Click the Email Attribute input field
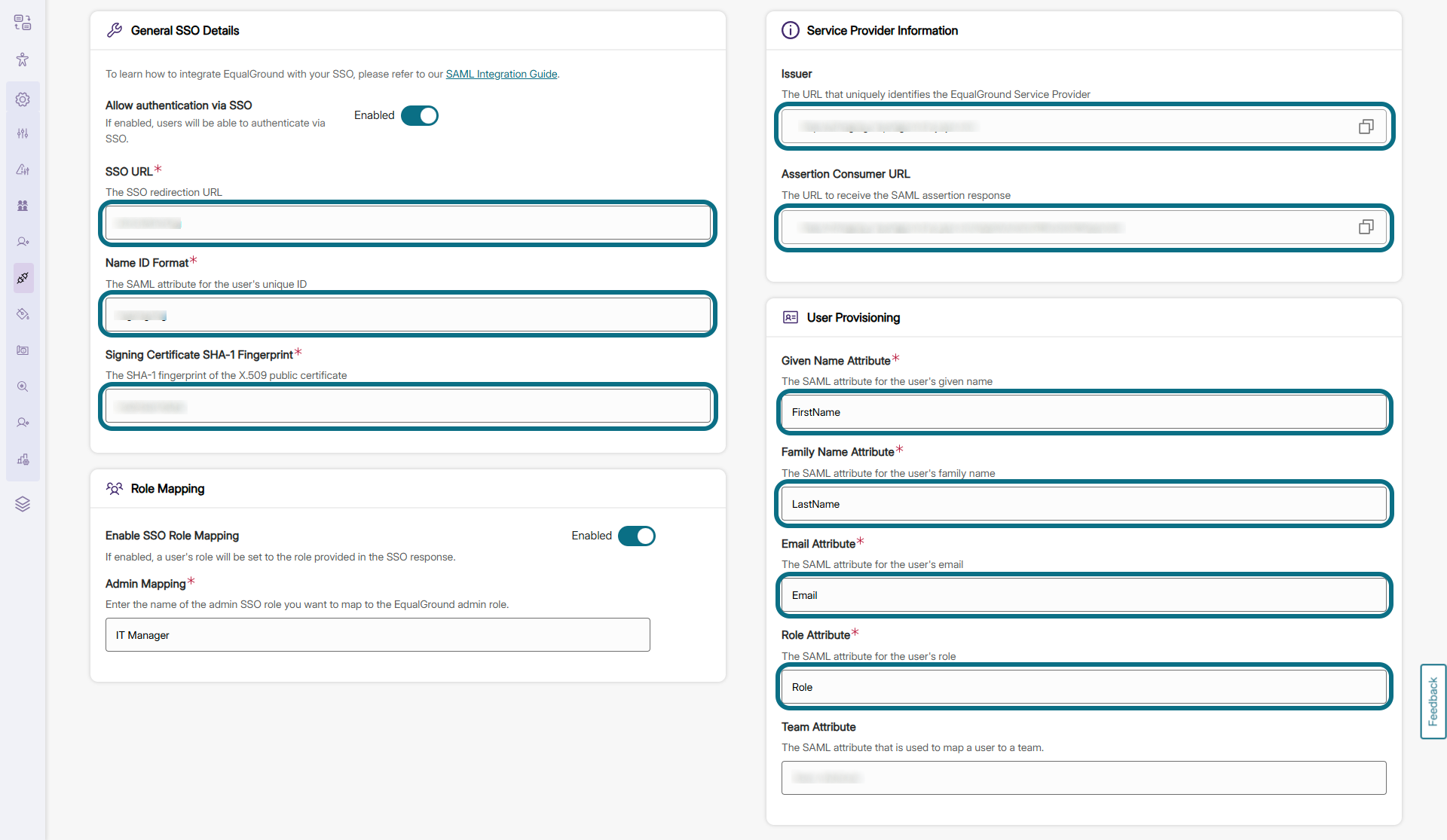 1084,595
